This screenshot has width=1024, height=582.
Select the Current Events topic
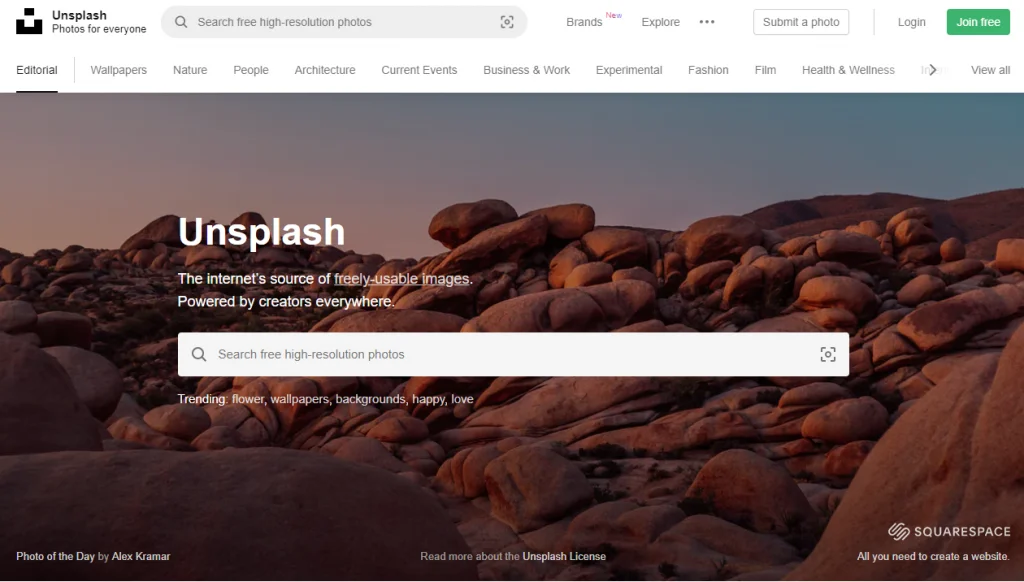tap(419, 70)
